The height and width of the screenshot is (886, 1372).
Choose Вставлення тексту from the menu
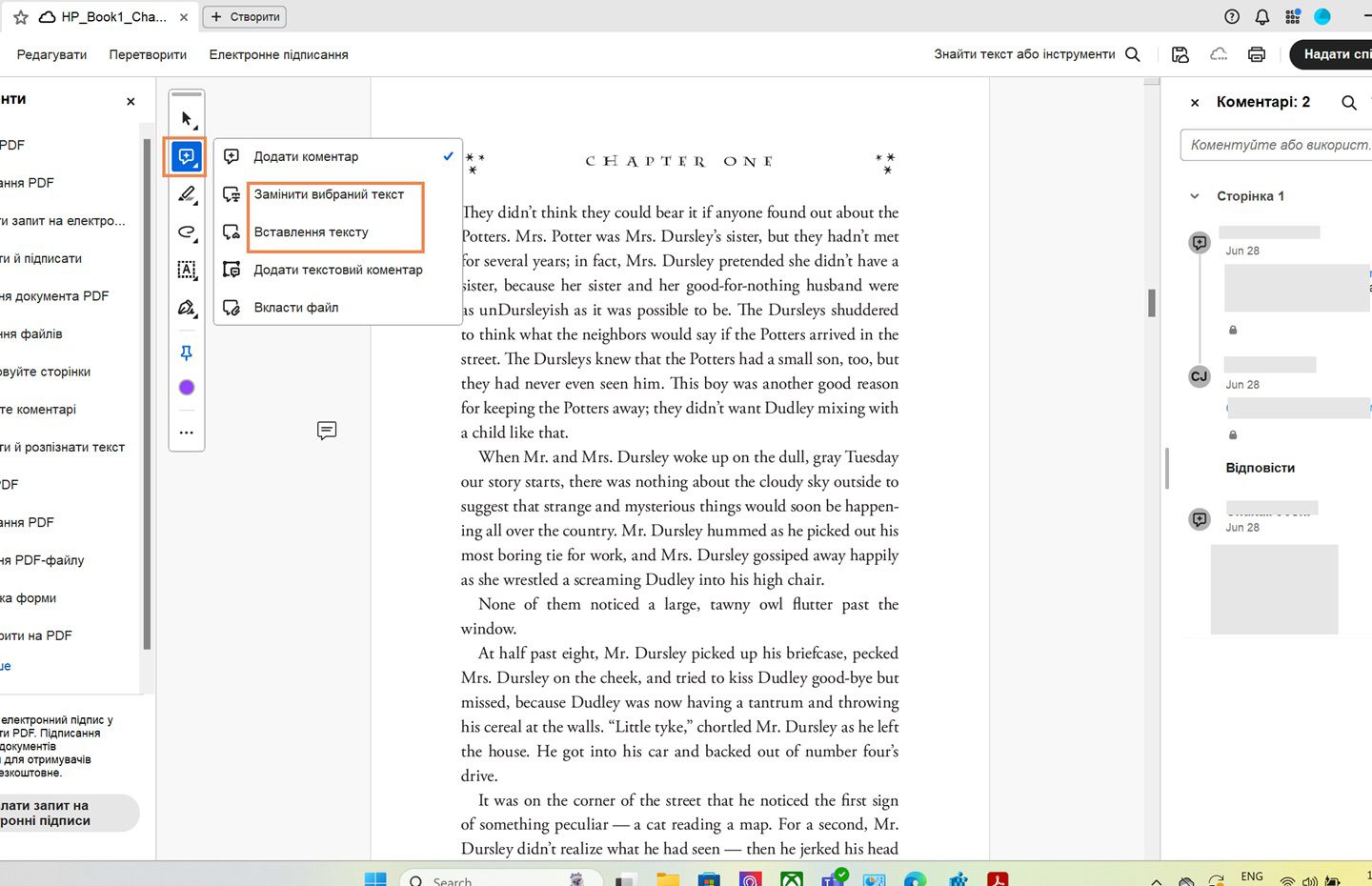click(338, 232)
